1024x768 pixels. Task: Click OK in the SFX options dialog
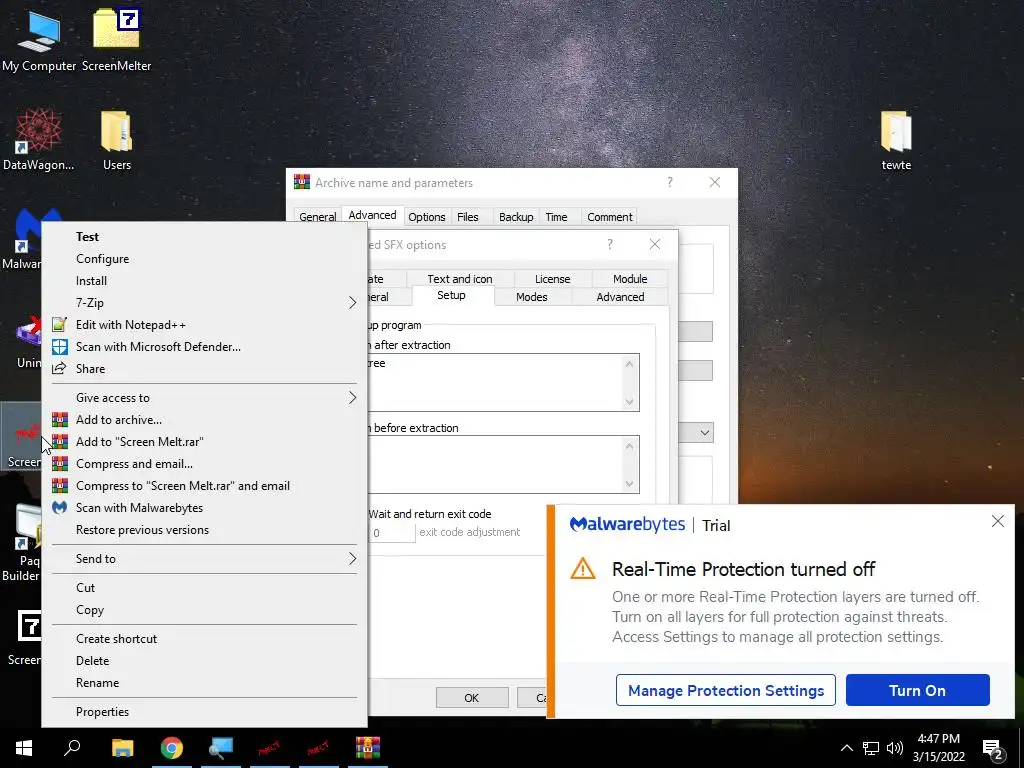tap(472, 697)
